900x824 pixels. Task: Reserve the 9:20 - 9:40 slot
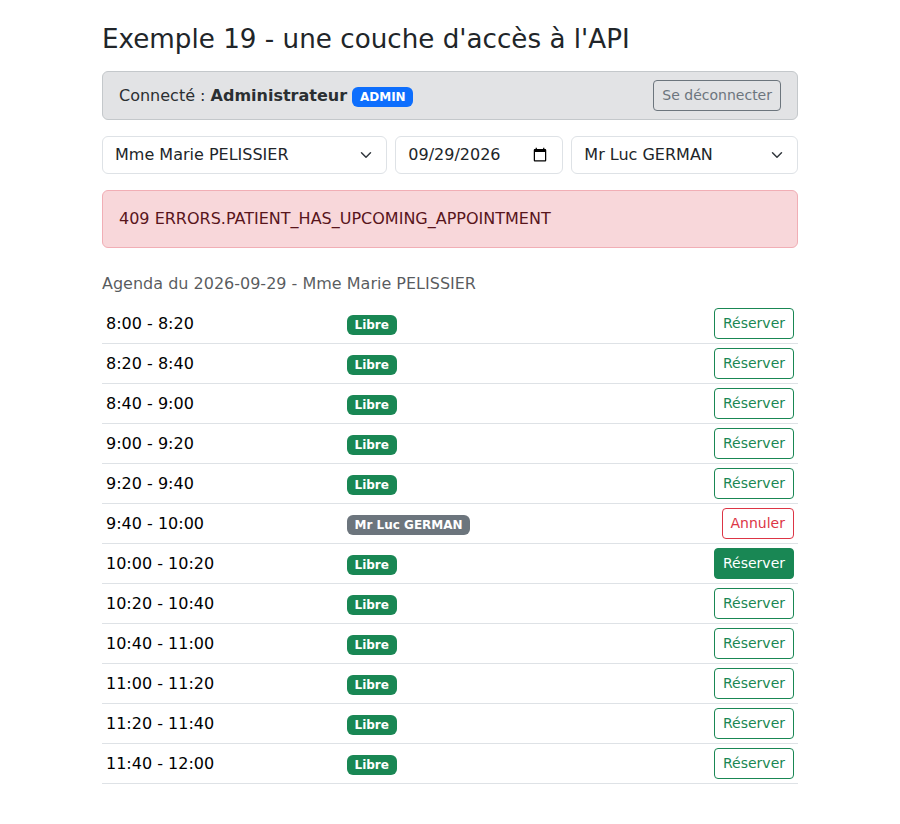754,483
